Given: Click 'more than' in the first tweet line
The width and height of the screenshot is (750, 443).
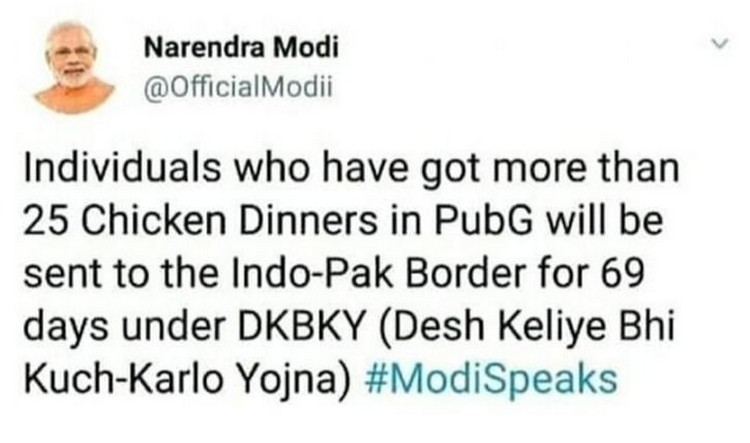Looking at the screenshot, I should click(x=586, y=168).
